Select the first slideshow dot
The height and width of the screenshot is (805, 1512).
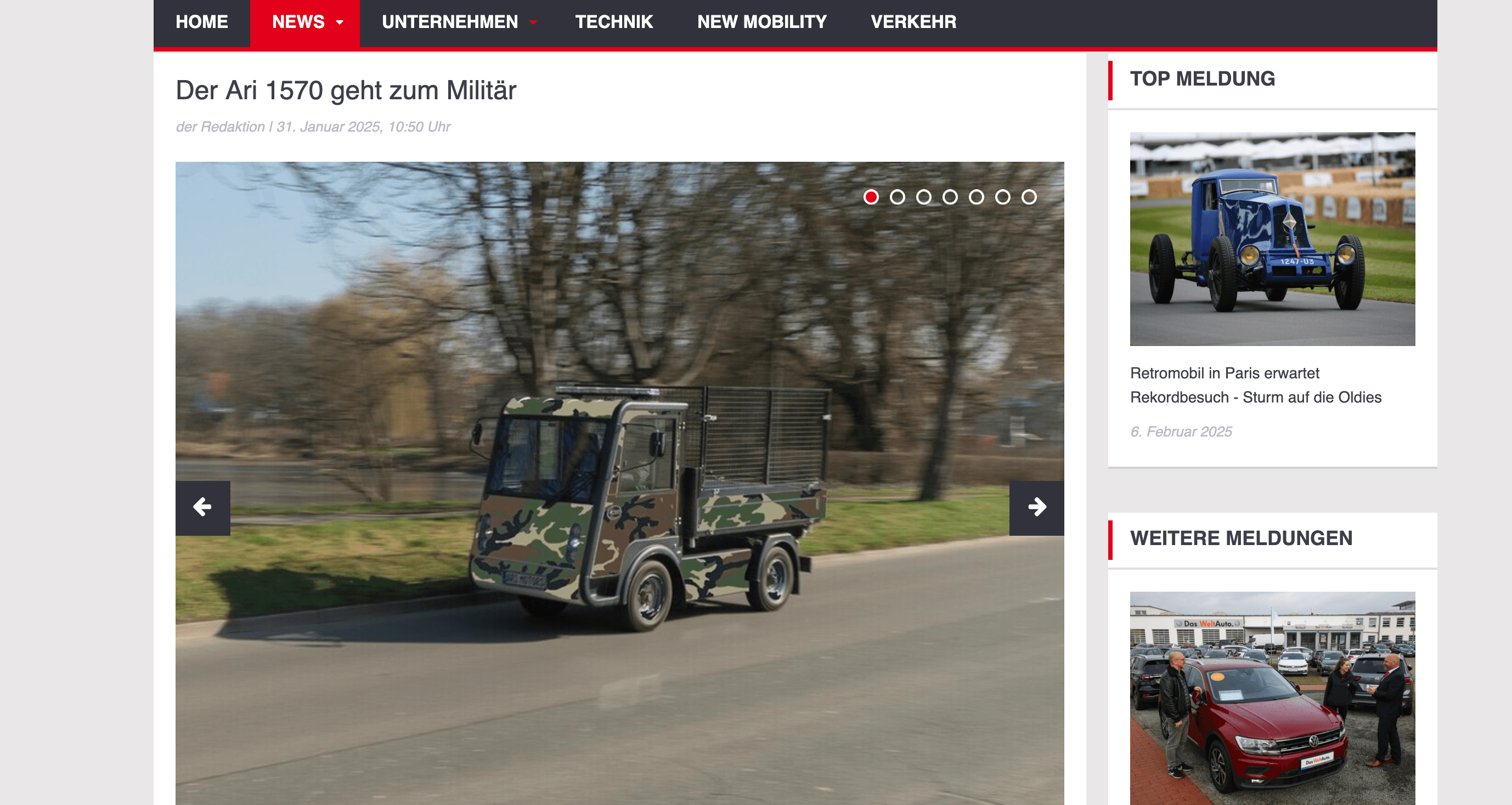pos(871,197)
